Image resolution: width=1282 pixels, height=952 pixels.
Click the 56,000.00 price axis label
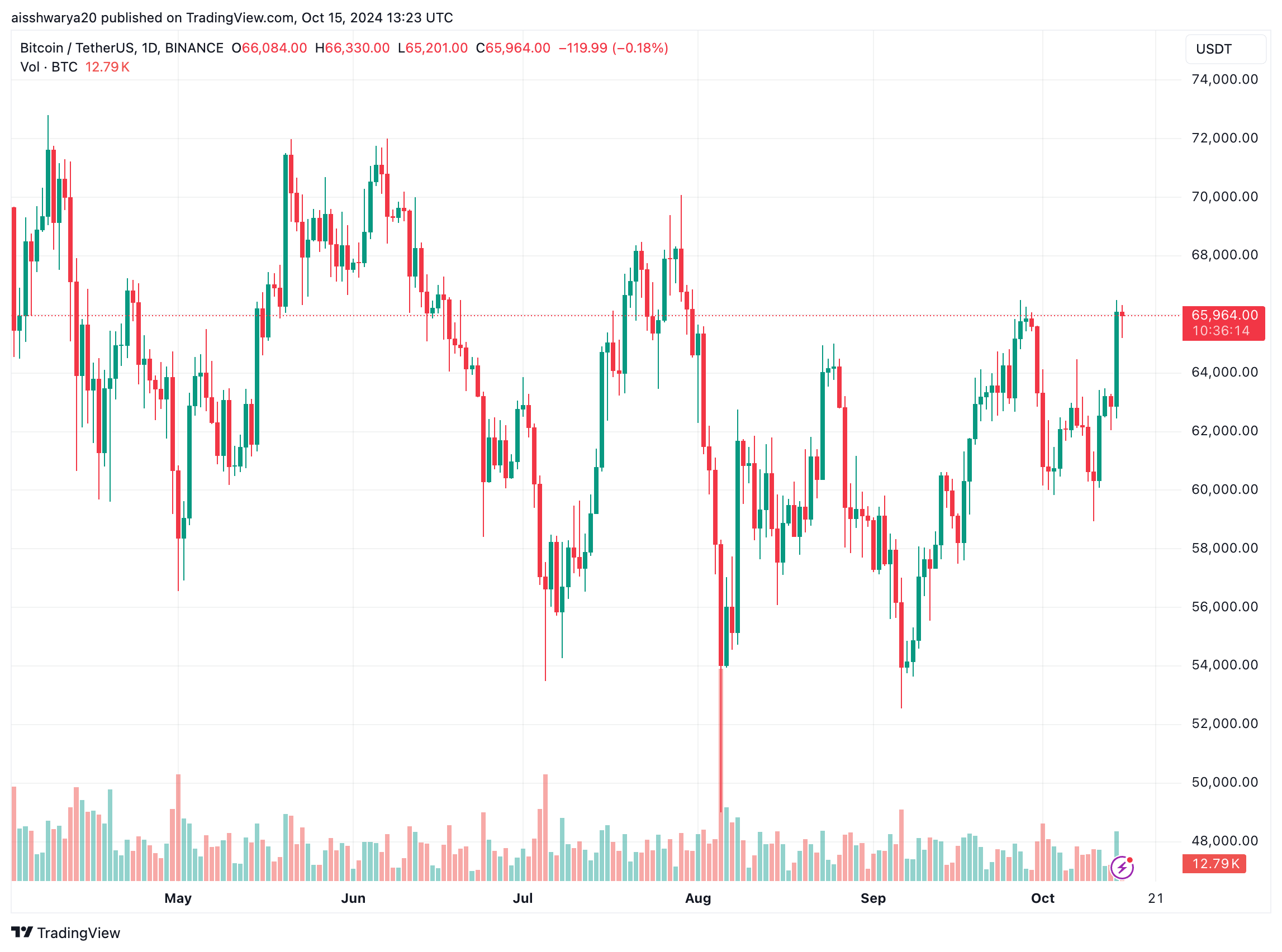coord(1224,607)
